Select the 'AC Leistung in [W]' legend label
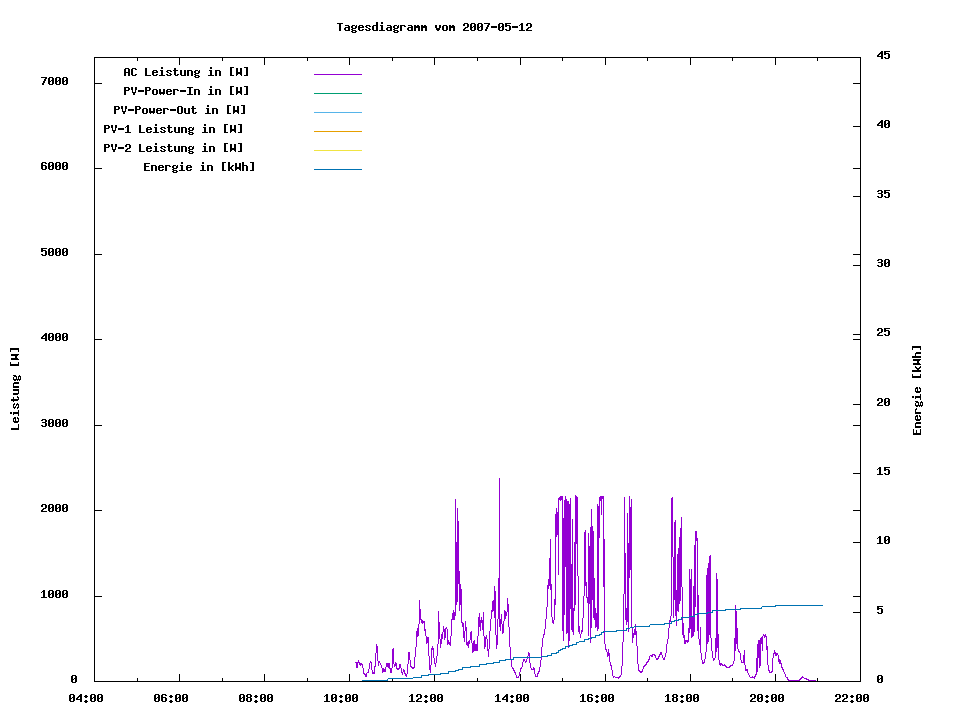This screenshot has height=720, width=960. point(186,72)
